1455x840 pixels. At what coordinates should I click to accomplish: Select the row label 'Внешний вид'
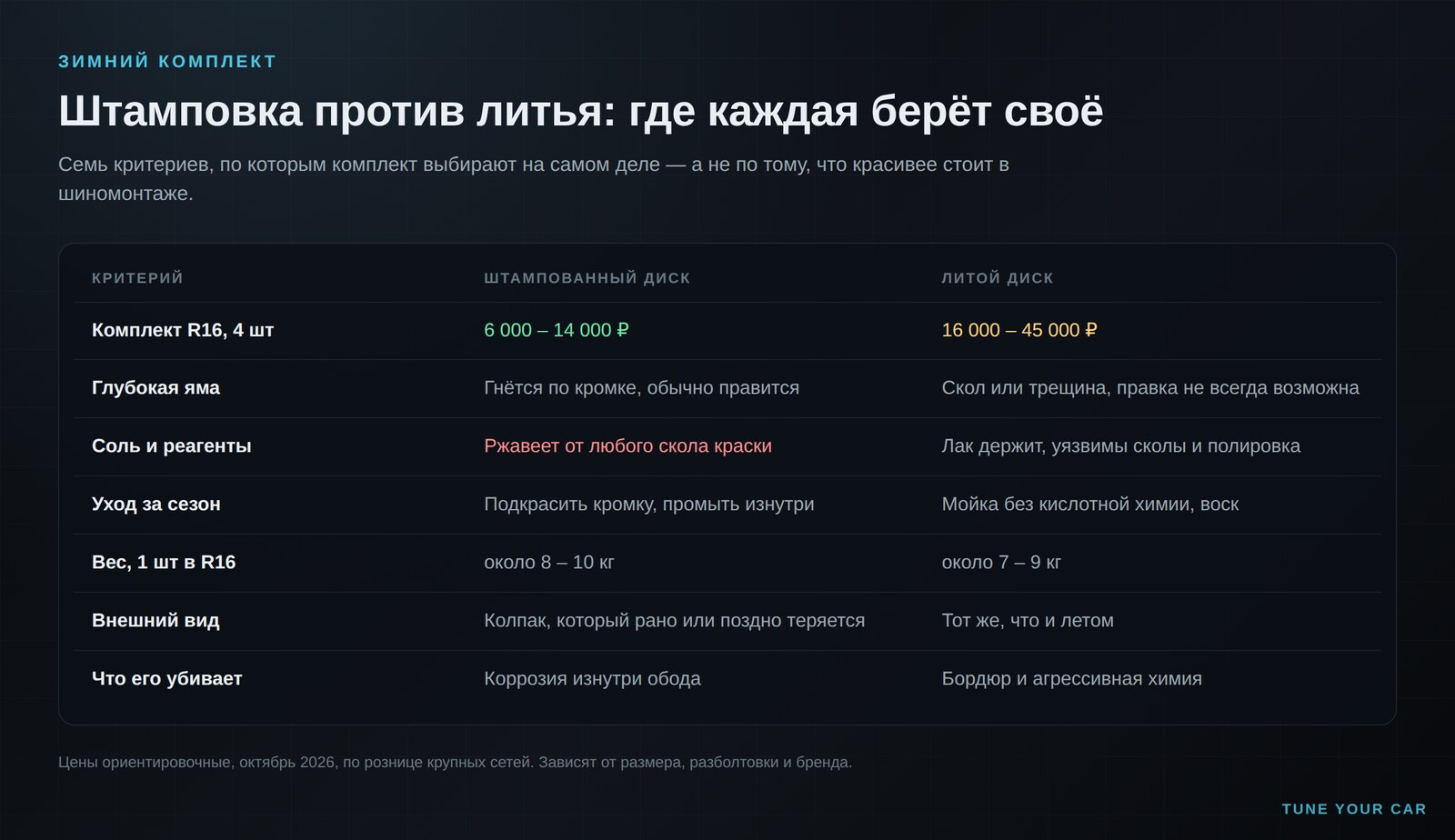[x=156, y=620]
